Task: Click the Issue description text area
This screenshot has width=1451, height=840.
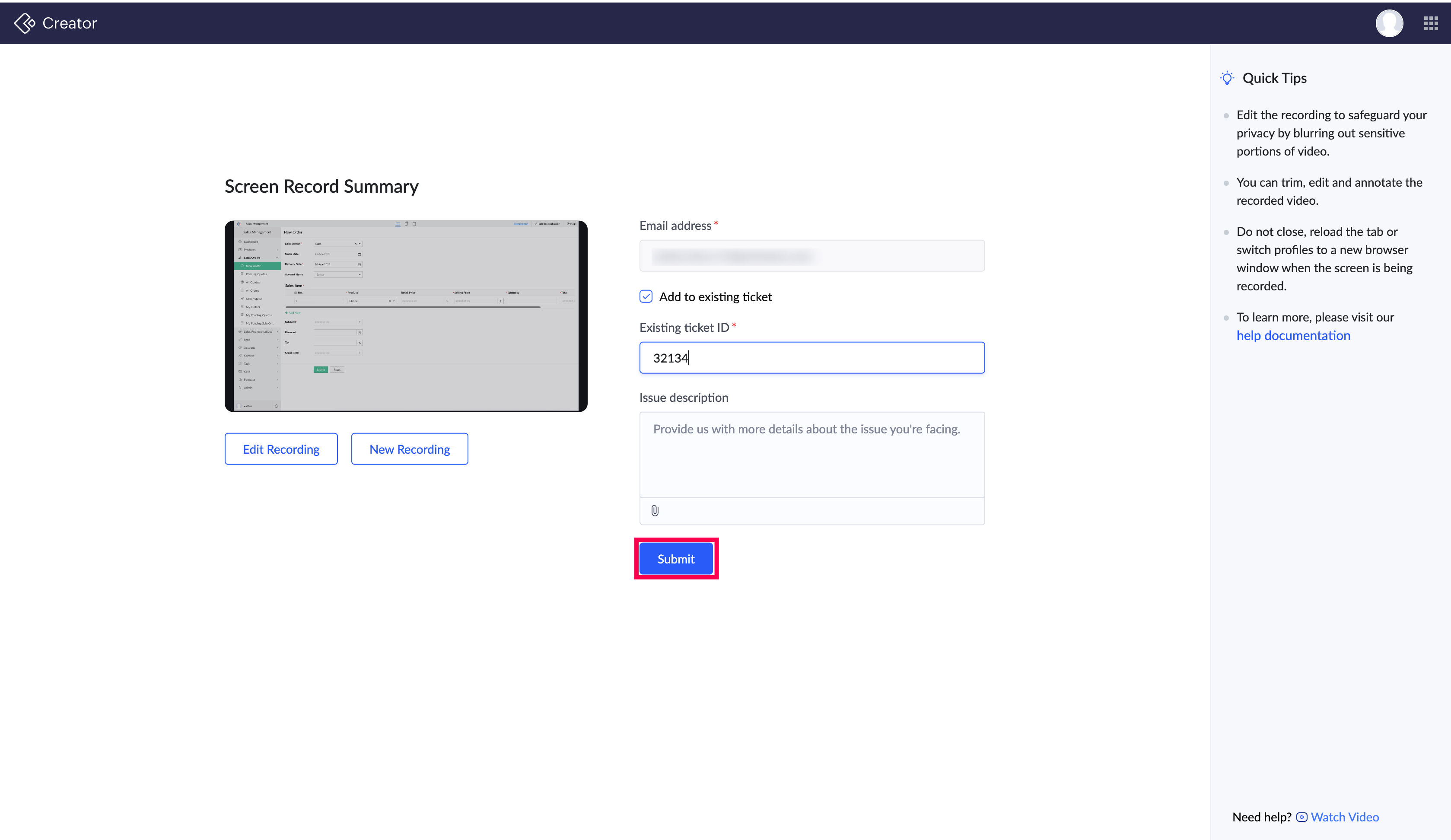Action: [x=812, y=455]
